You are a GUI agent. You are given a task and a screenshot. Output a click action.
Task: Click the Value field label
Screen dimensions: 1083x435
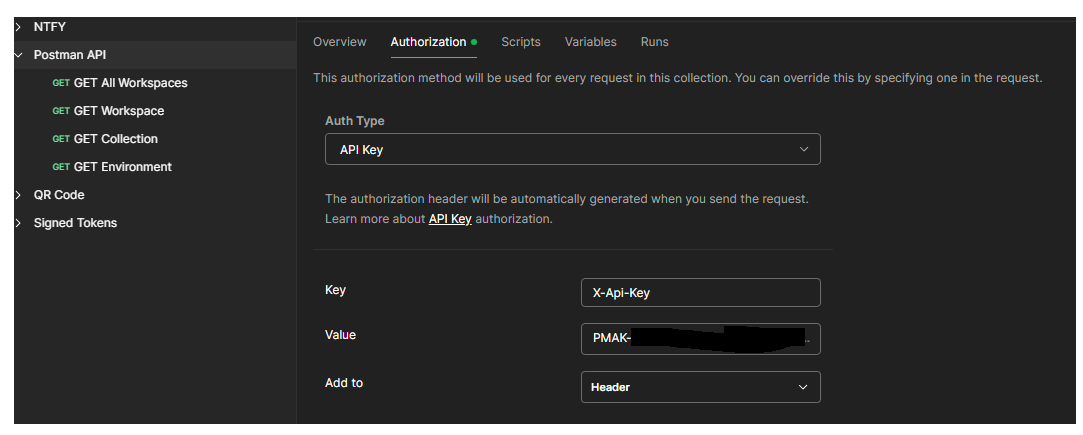click(341, 335)
